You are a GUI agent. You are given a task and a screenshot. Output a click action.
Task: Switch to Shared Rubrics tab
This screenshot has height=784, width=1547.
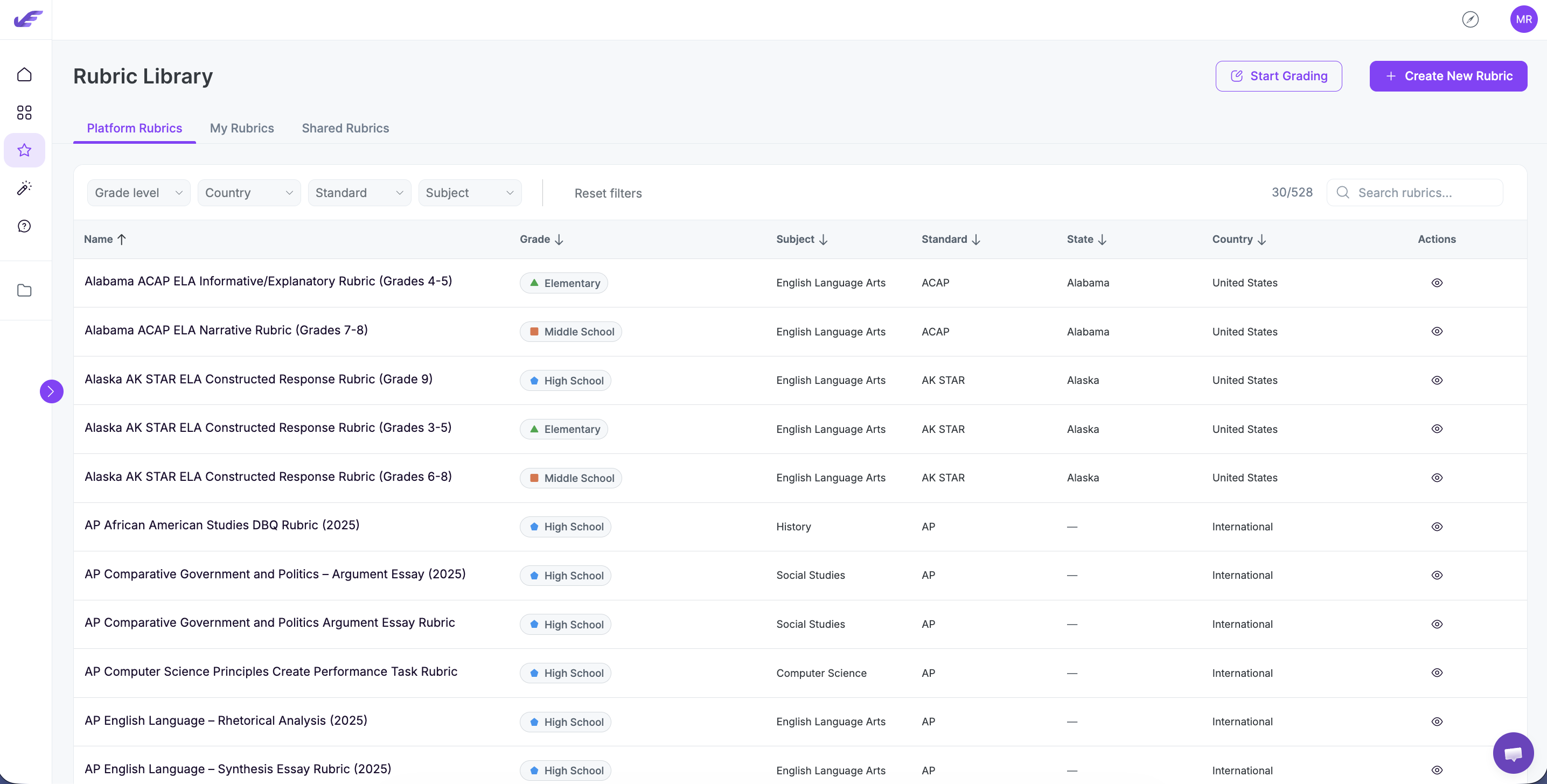345,128
